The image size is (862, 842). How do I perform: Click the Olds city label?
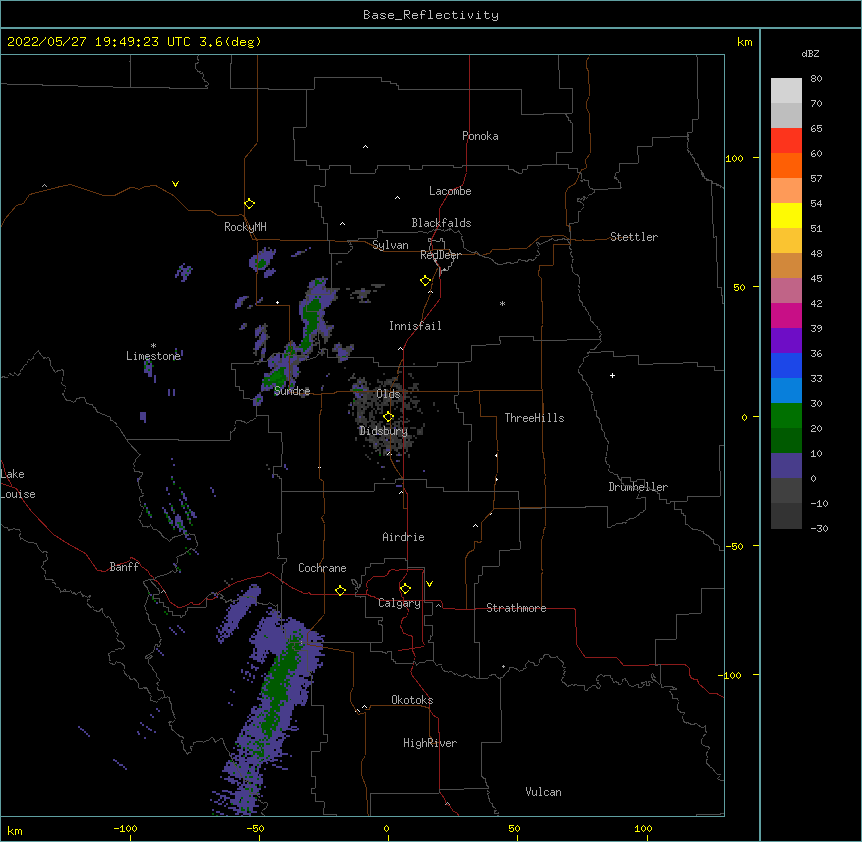click(x=388, y=394)
